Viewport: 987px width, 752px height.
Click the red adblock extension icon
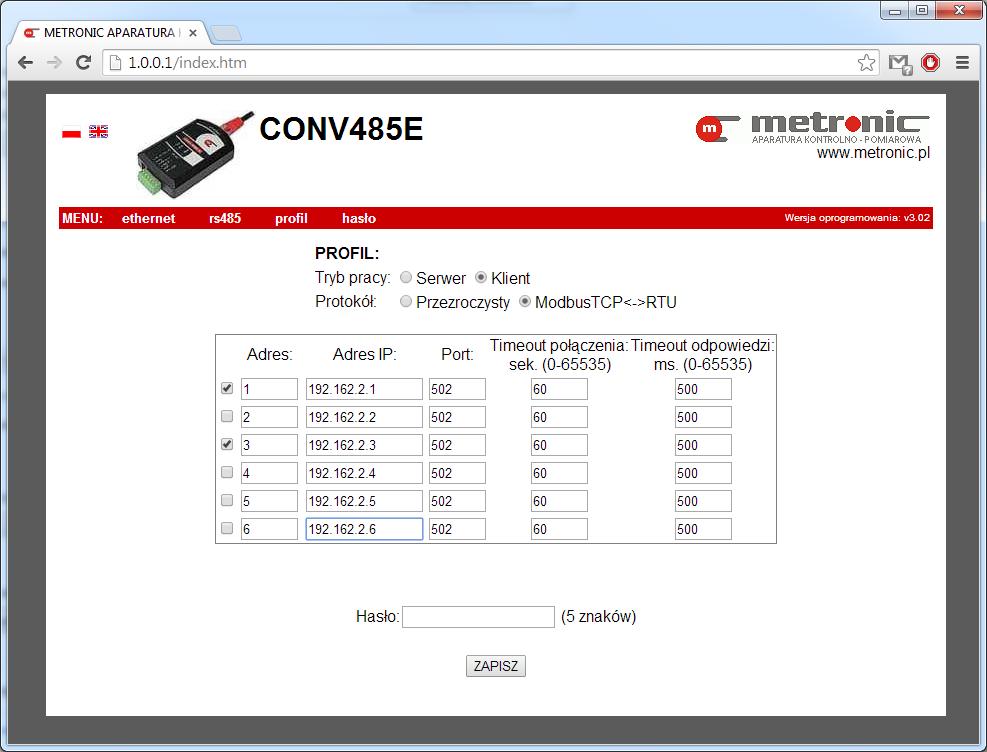click(930, 62)
